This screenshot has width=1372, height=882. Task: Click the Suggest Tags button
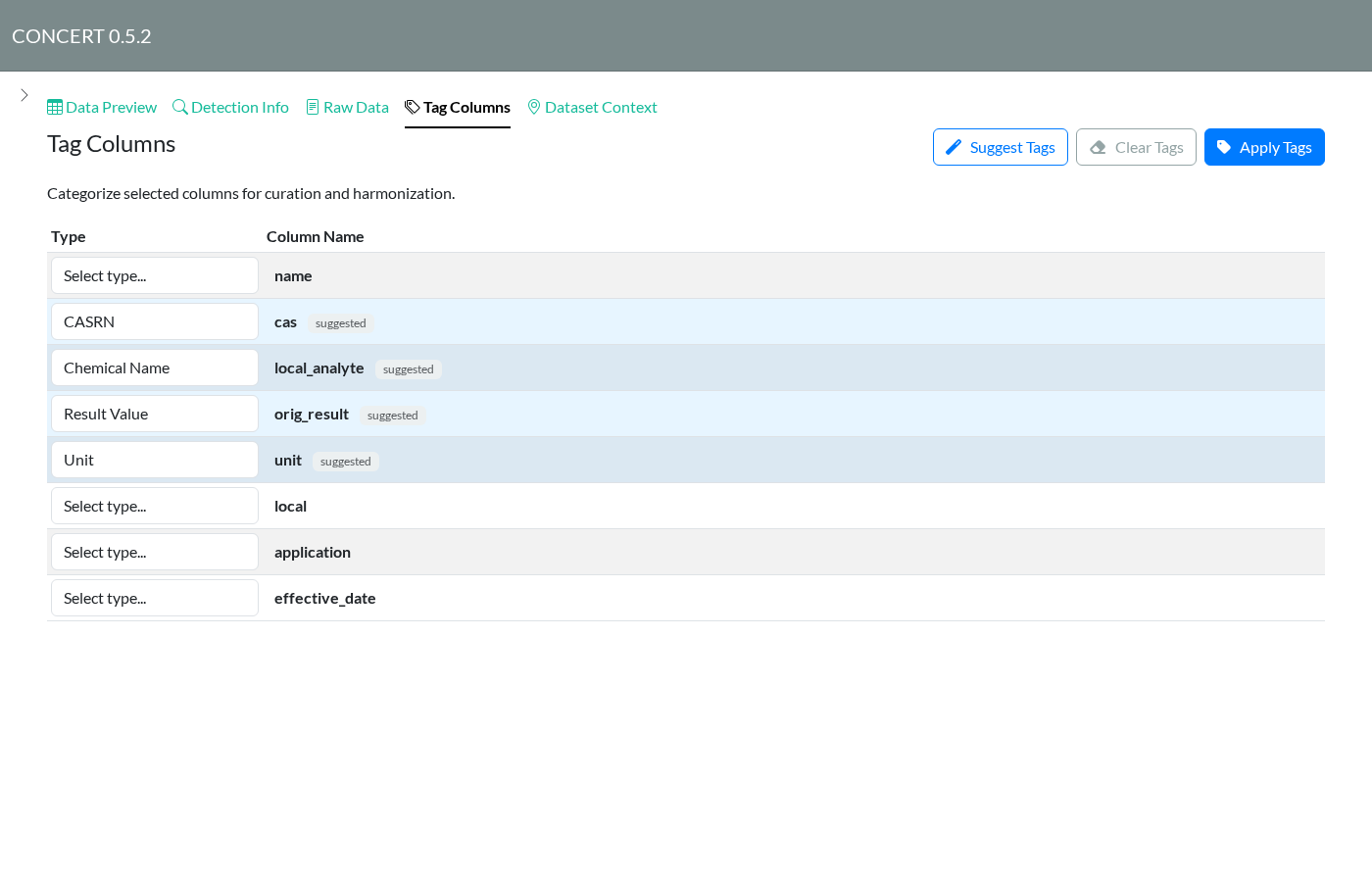tap(1001, 147)
